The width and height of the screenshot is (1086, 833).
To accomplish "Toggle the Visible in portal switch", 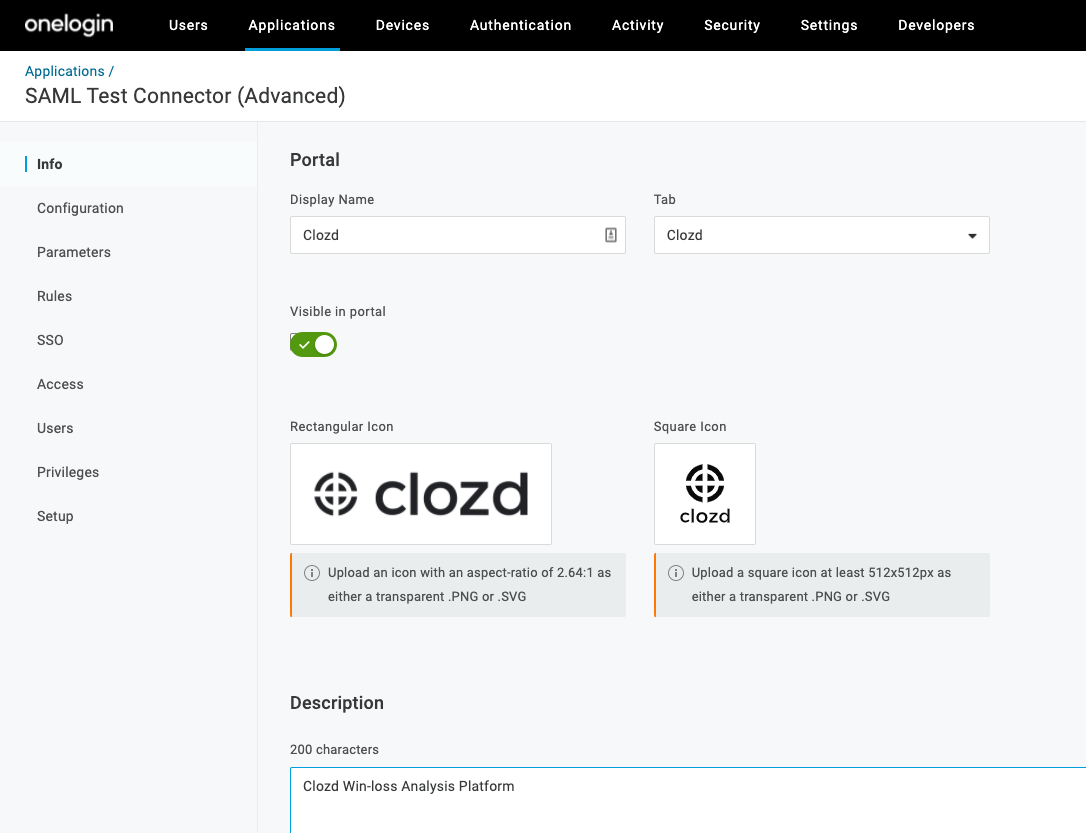I will (x=314, y=345).
